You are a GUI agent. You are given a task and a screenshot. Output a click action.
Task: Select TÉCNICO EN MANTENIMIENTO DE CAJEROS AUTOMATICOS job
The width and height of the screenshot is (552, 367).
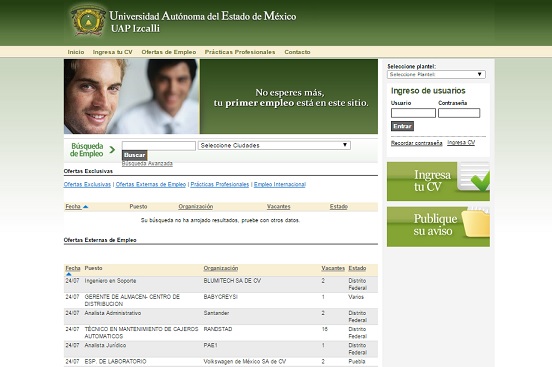pyautogui.click(x=142, y=333)
